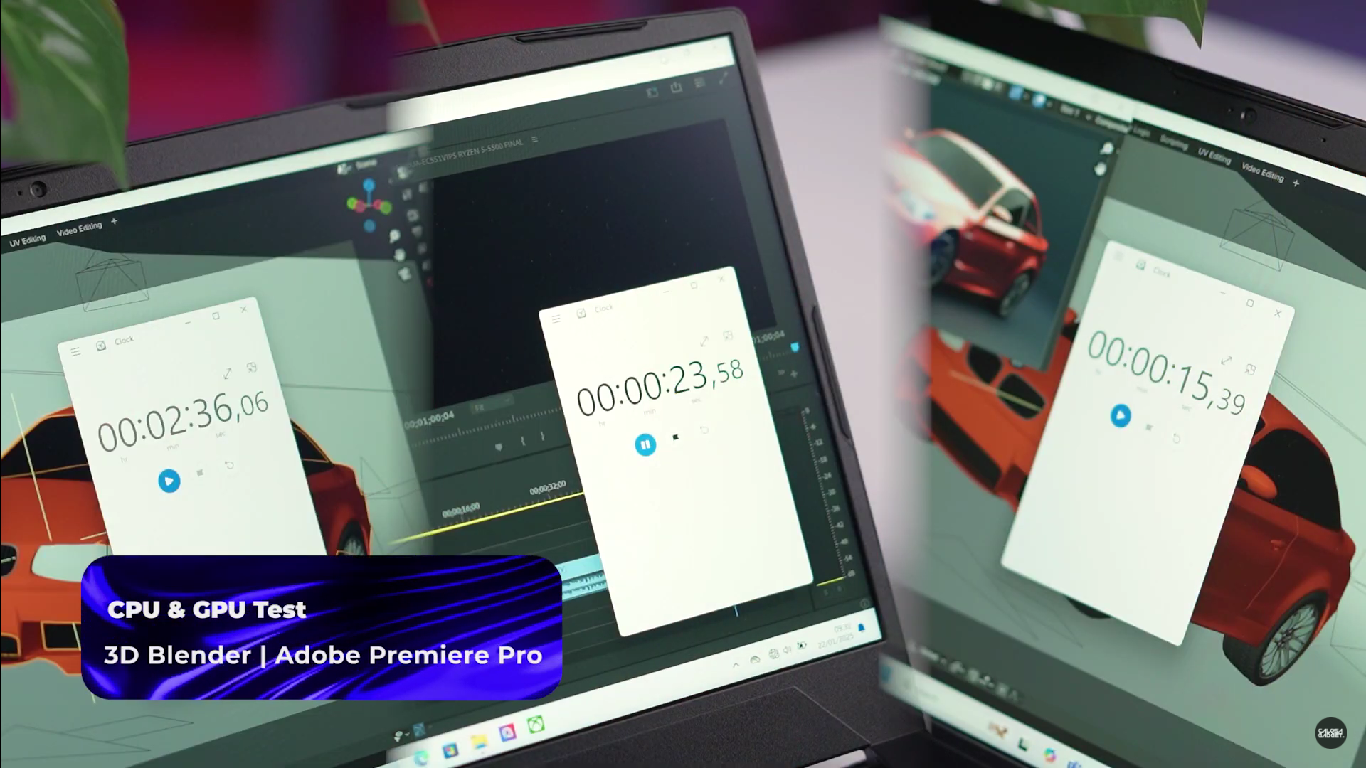Start the 00:00:15 stopwatch with play button
Image resolution: width=1366 pixels, height=768 pixels.
click(1121, 414)
